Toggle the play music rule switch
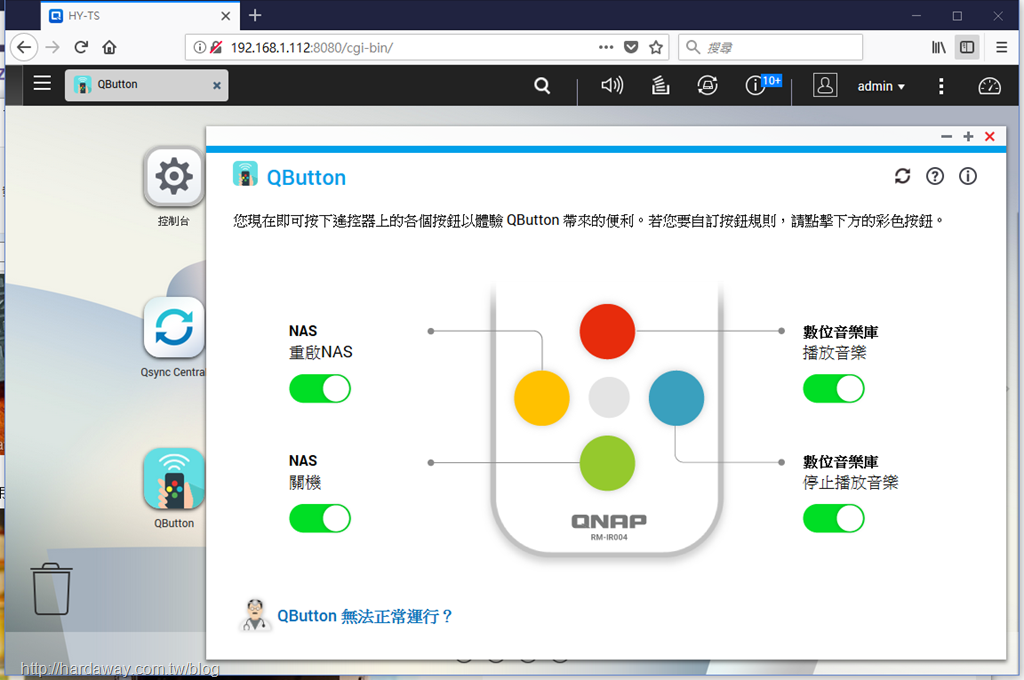Viewport: 1024px width, 680px height. pyautogui.click(x=833, y=389)
